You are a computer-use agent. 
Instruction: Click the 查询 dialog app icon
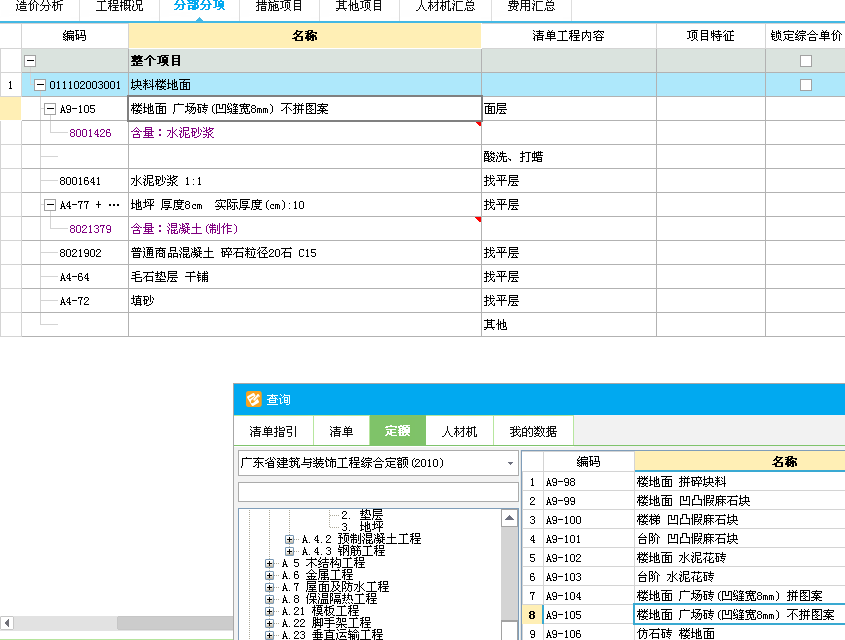coord(253,399)
